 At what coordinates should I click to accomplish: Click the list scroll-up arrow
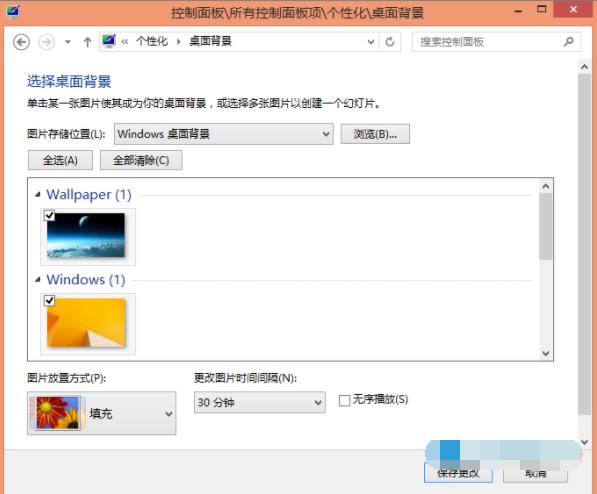click(x=546, y=186)
